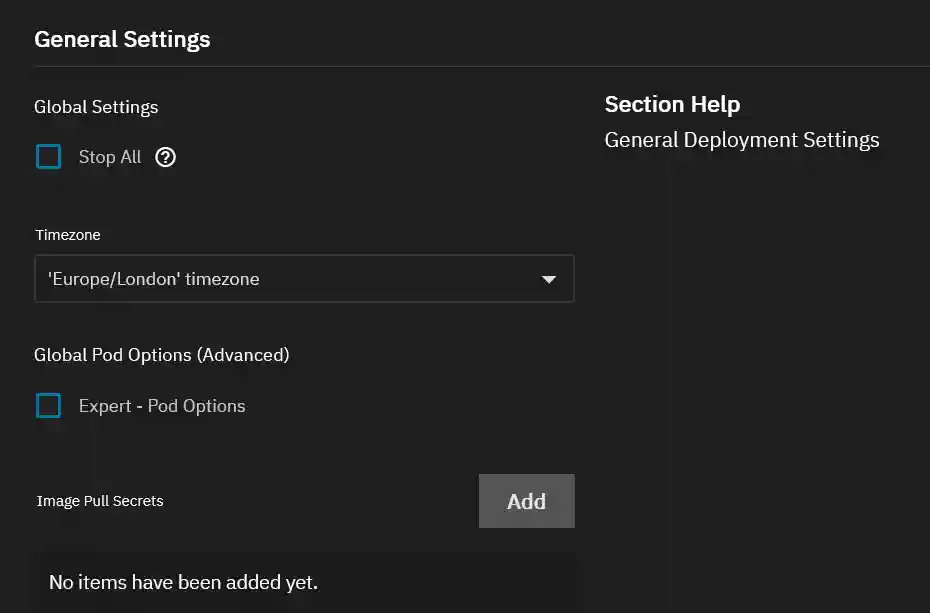
Task: Click the Image Pull Secrets label
Action: coord(99,501)
